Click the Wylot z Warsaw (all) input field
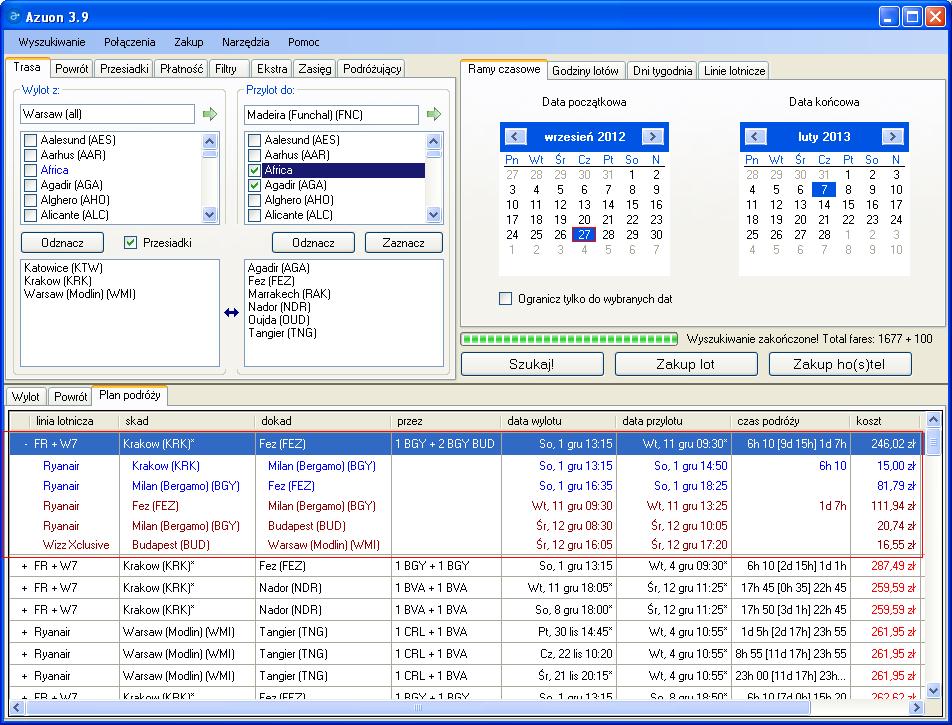 click(x=107, y=114)
